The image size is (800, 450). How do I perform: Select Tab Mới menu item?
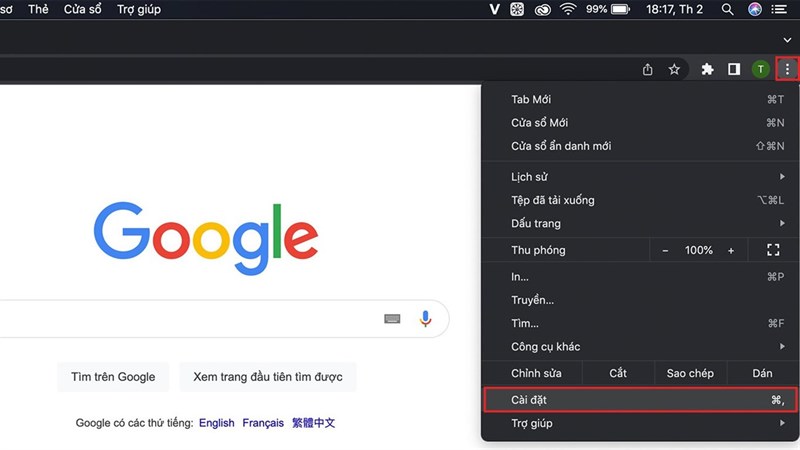[640, 99]
